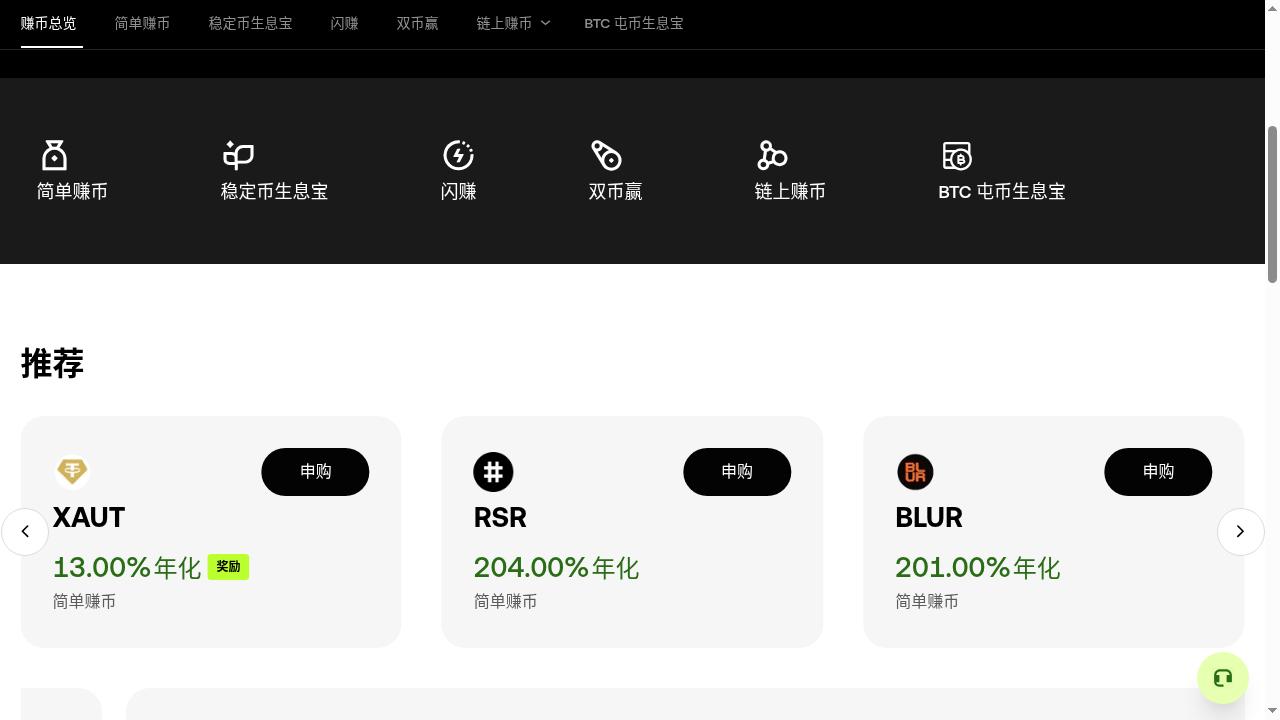This screenshot has width=1280, height=720.
Task: Subscribe to BLUR with 申购 button
Action: point(1158,472)
